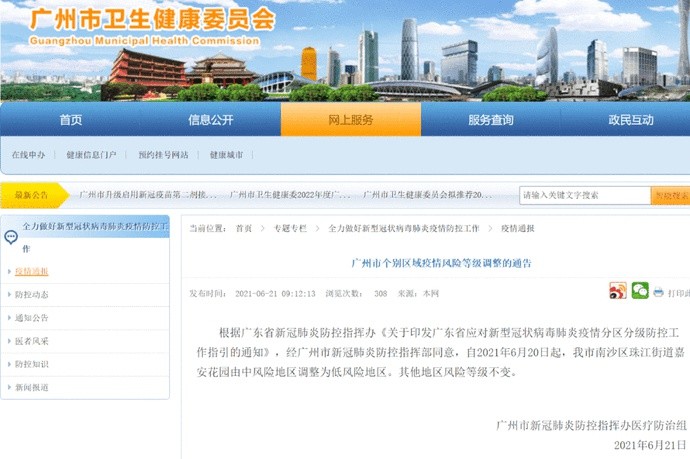Go to 专题专栏 in the breadcrumb
The width and height of the screenshot is (690, 459).
(290, 228)
